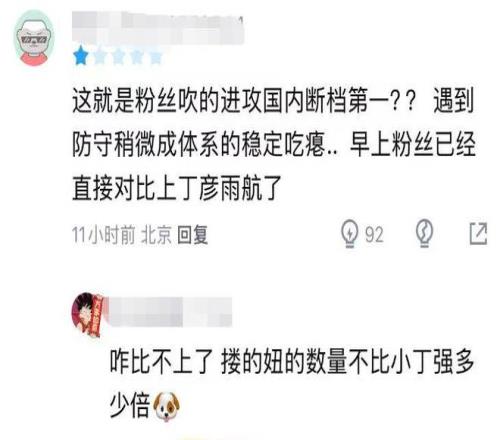Click the lit lightbulb like icon
The image size is (500, 440).
pyautogui.click(x=350, y=234)
